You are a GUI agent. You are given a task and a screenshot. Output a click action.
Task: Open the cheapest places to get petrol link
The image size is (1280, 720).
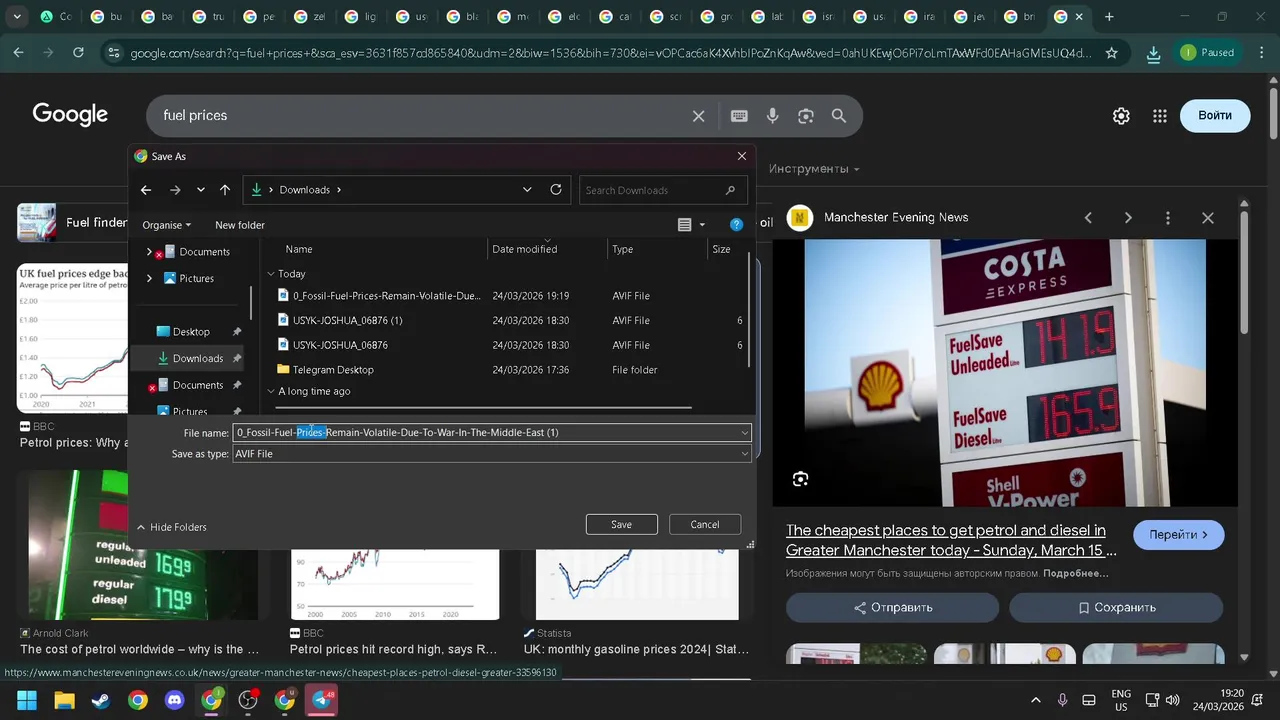pyautogui.click(x=951, y=540)
